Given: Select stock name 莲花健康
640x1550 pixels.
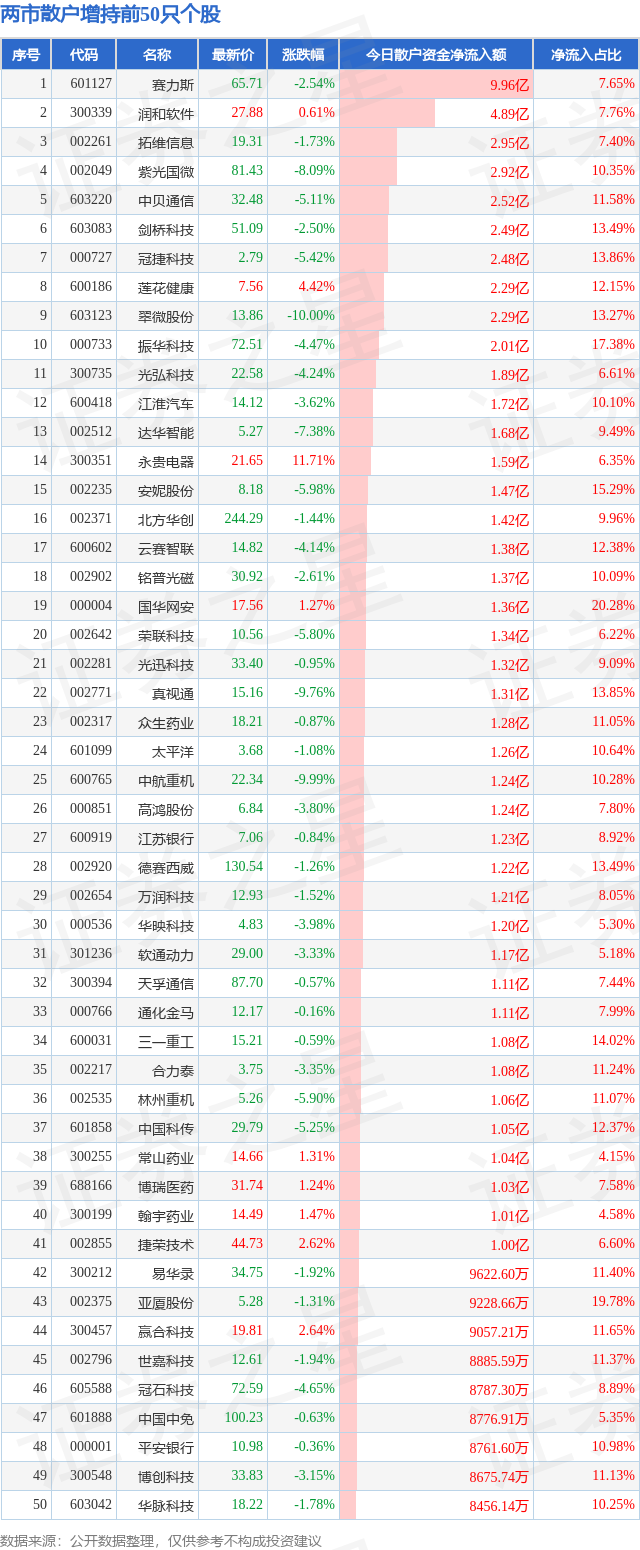Looking at the screenshot, I should point(166,287).
